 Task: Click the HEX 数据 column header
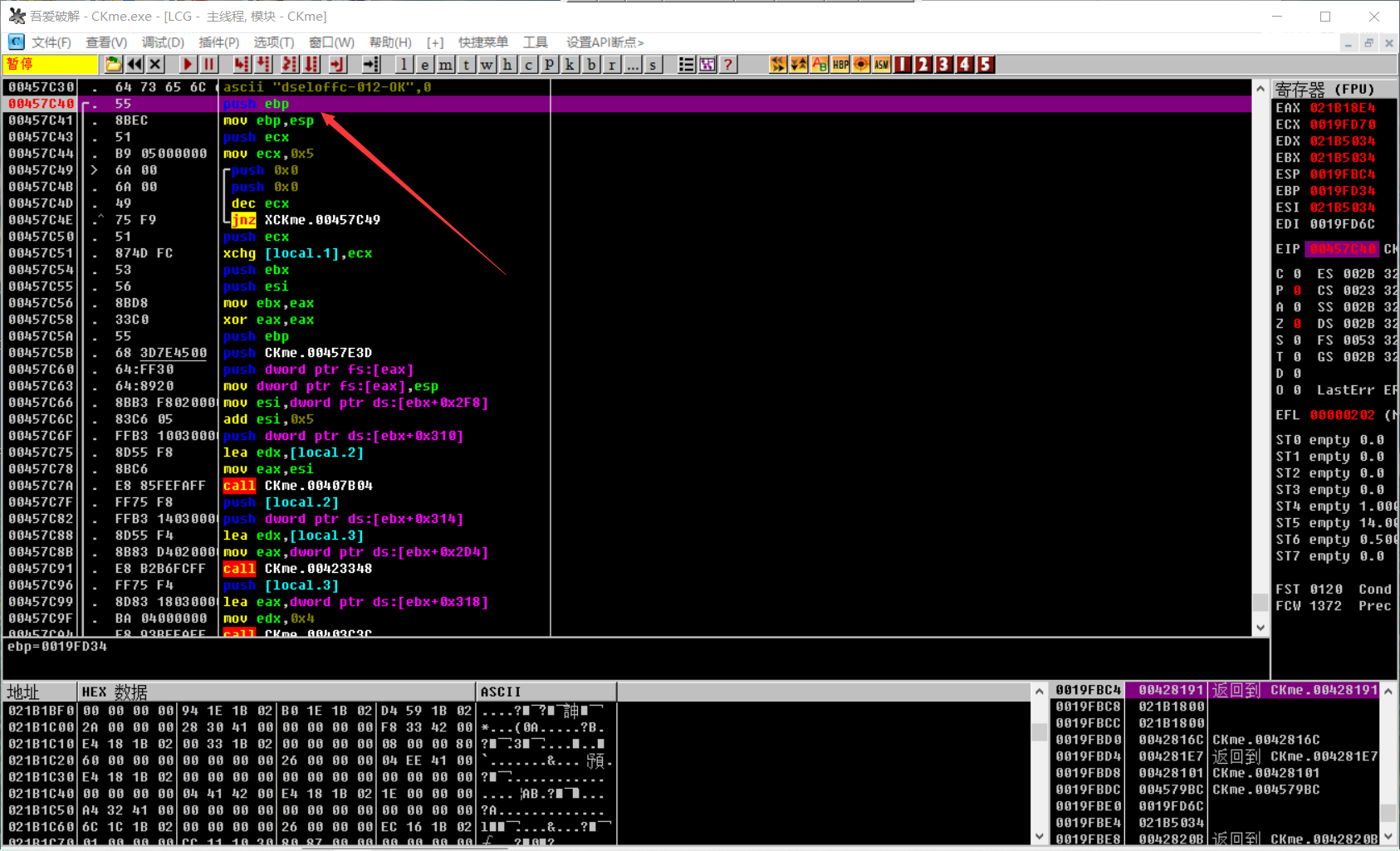pos(277,692)
